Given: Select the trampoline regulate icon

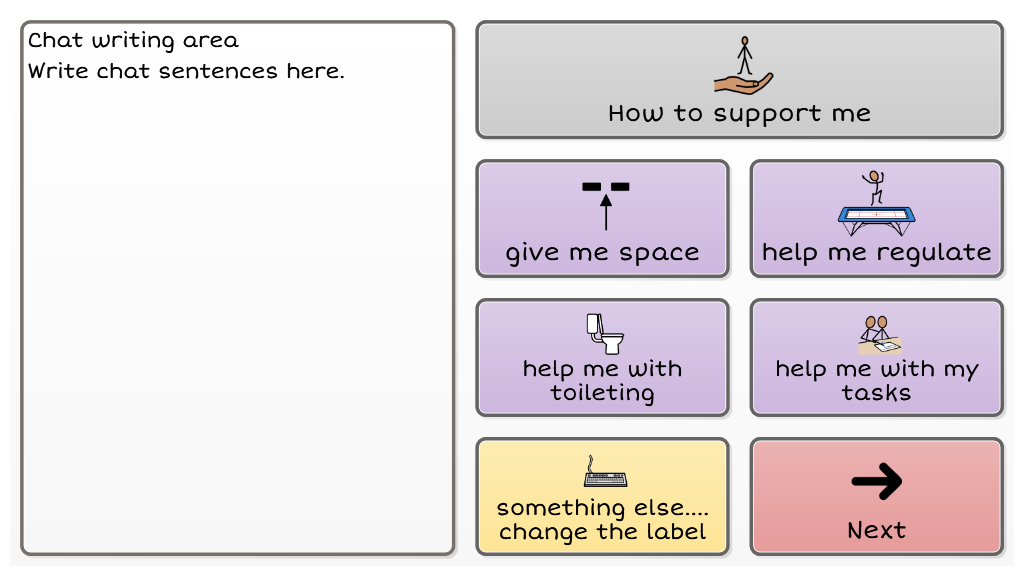Looking at the screenshot, I should 876,202.
